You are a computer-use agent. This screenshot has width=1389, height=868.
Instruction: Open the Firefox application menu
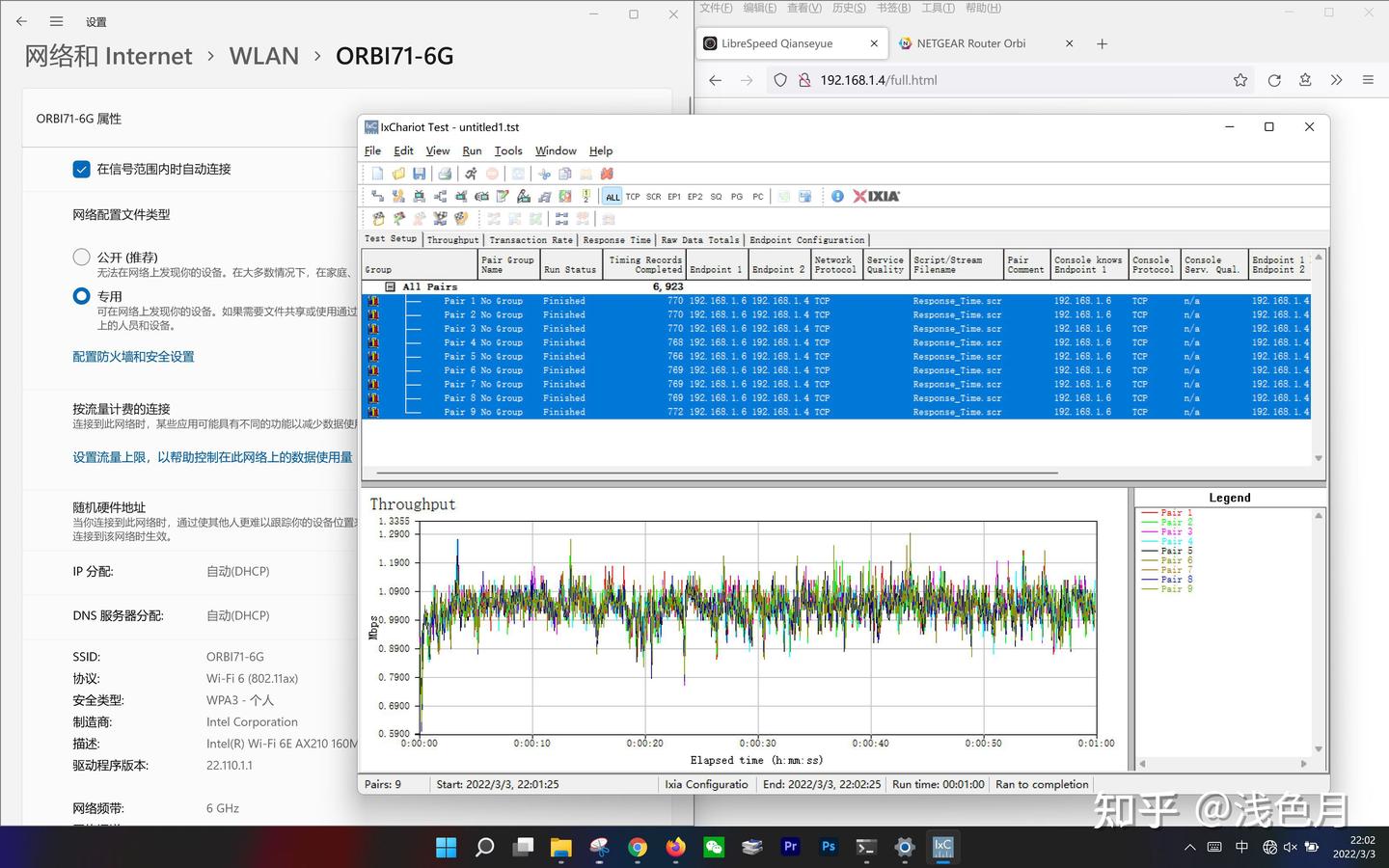coord(1367,80)
